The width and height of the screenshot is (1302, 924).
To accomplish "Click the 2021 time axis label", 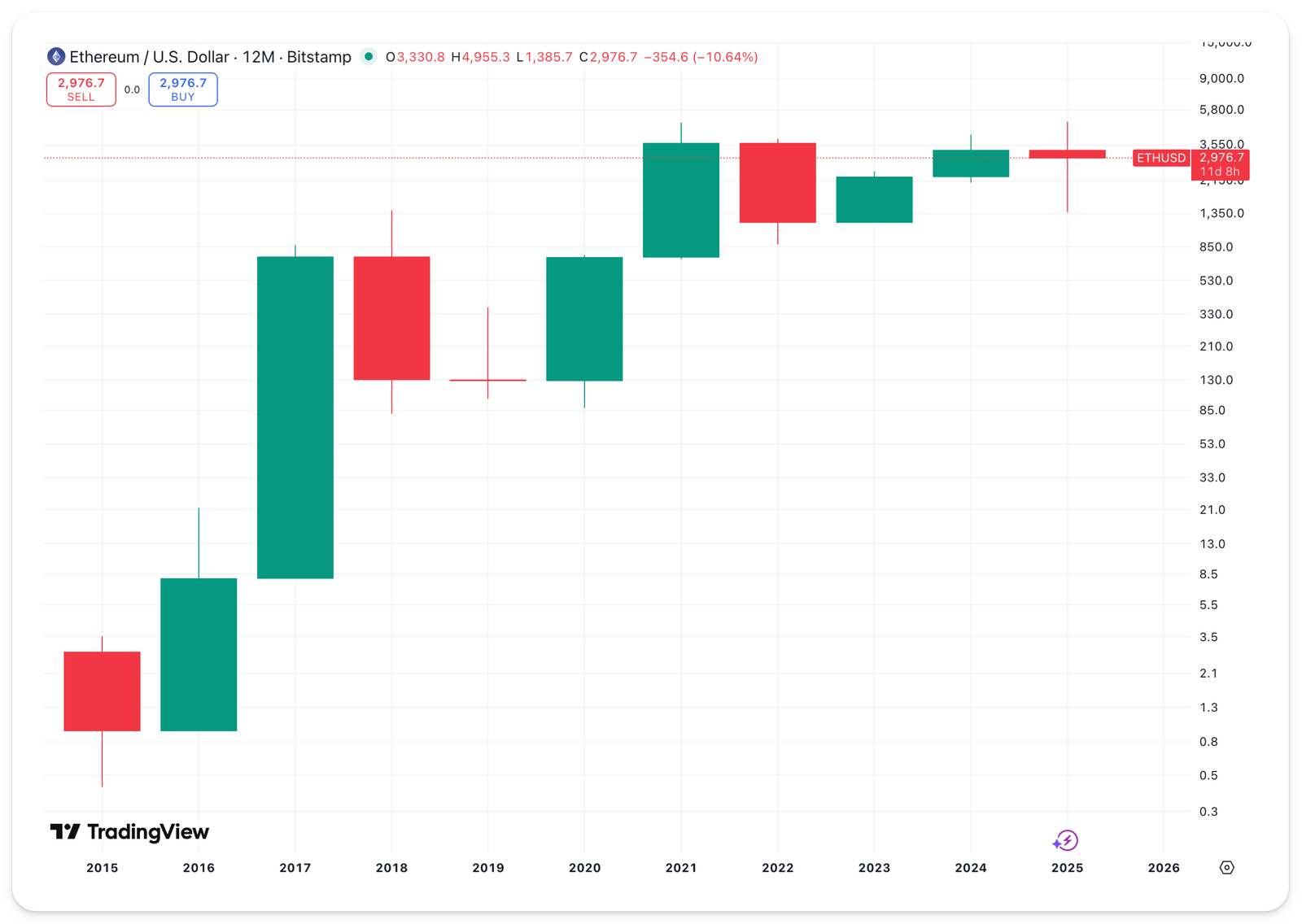I will (681, 868).
